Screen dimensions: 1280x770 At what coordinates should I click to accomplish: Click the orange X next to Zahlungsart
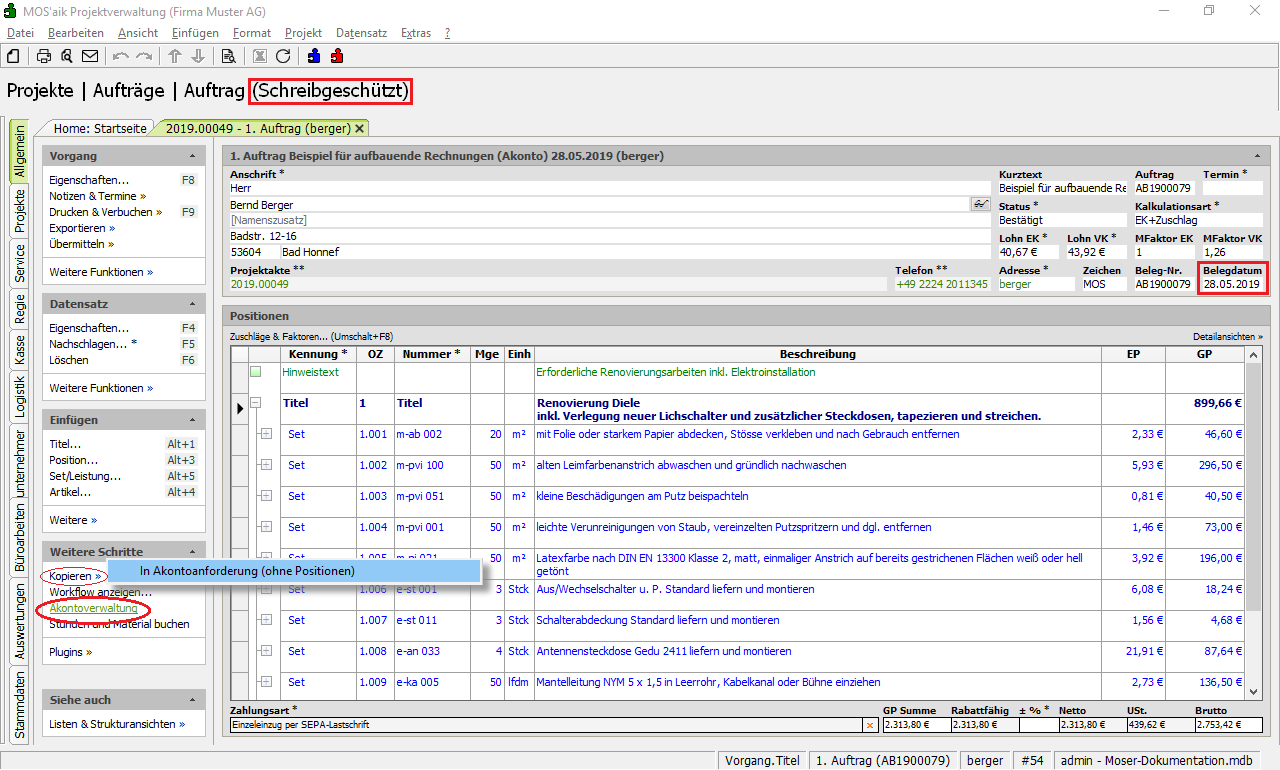869,724
